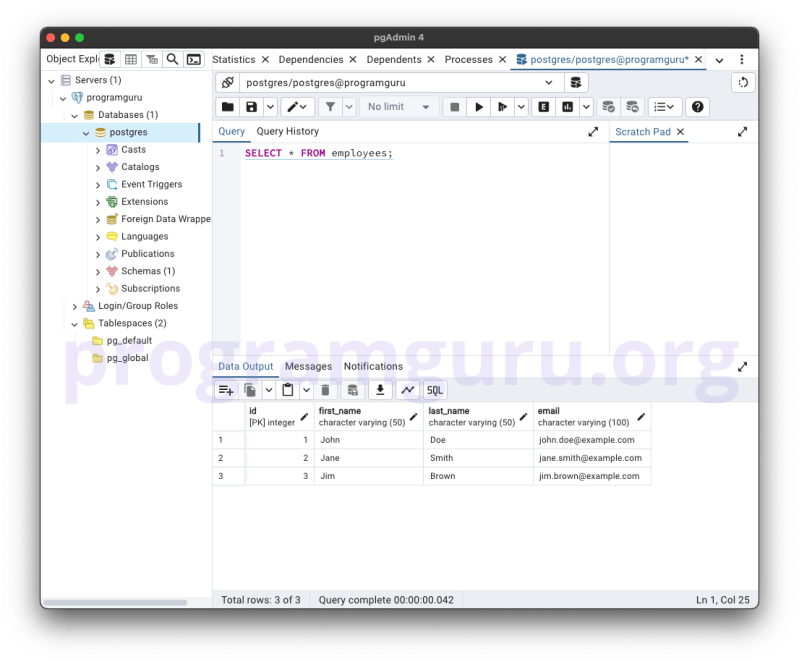Click the Execute script icon

coord(502,107)
